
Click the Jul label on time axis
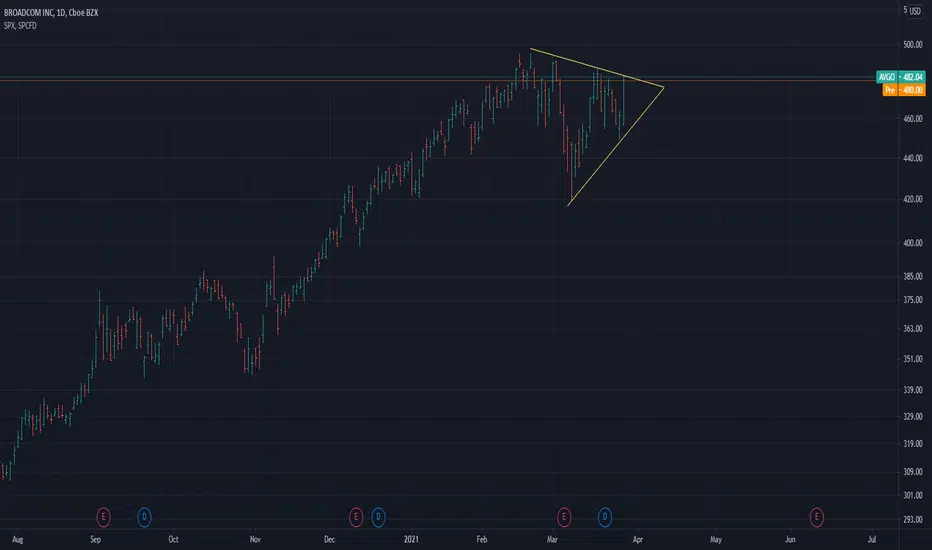871,539
